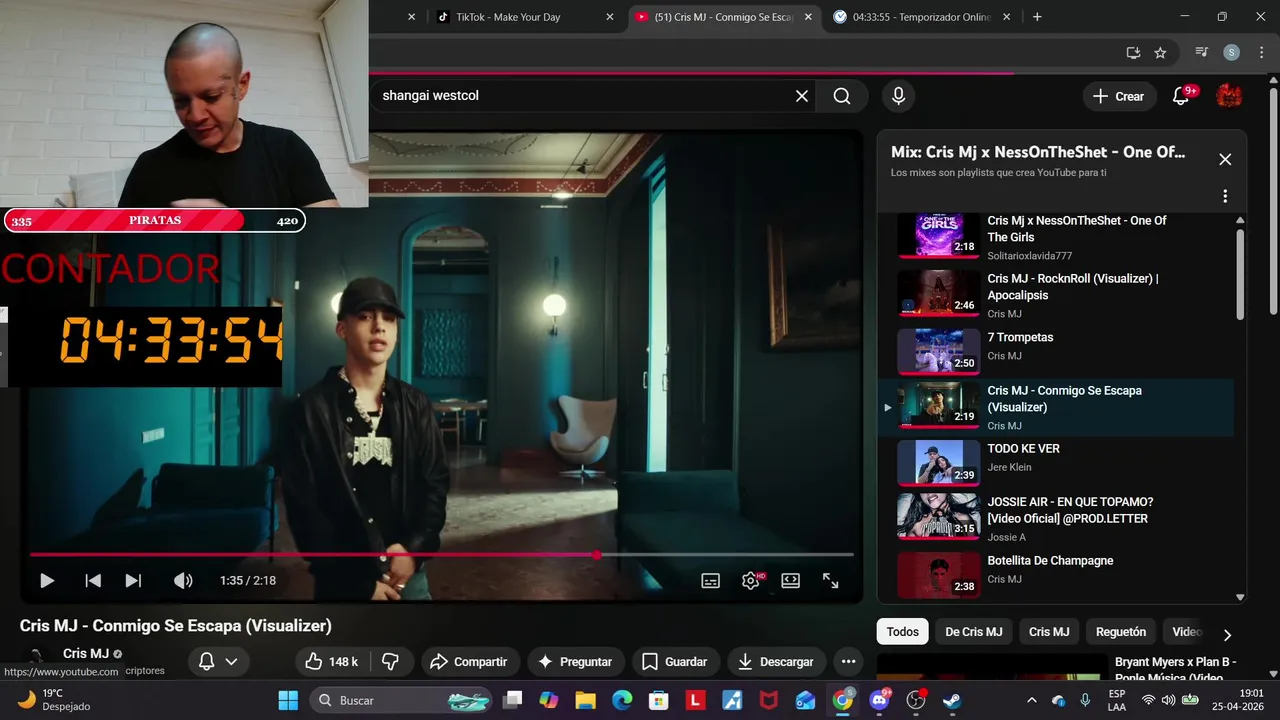Click the search magnifier button
The height and width of the screenshot is (720, 1280).
pyautogui.click(x=842, y=96)
